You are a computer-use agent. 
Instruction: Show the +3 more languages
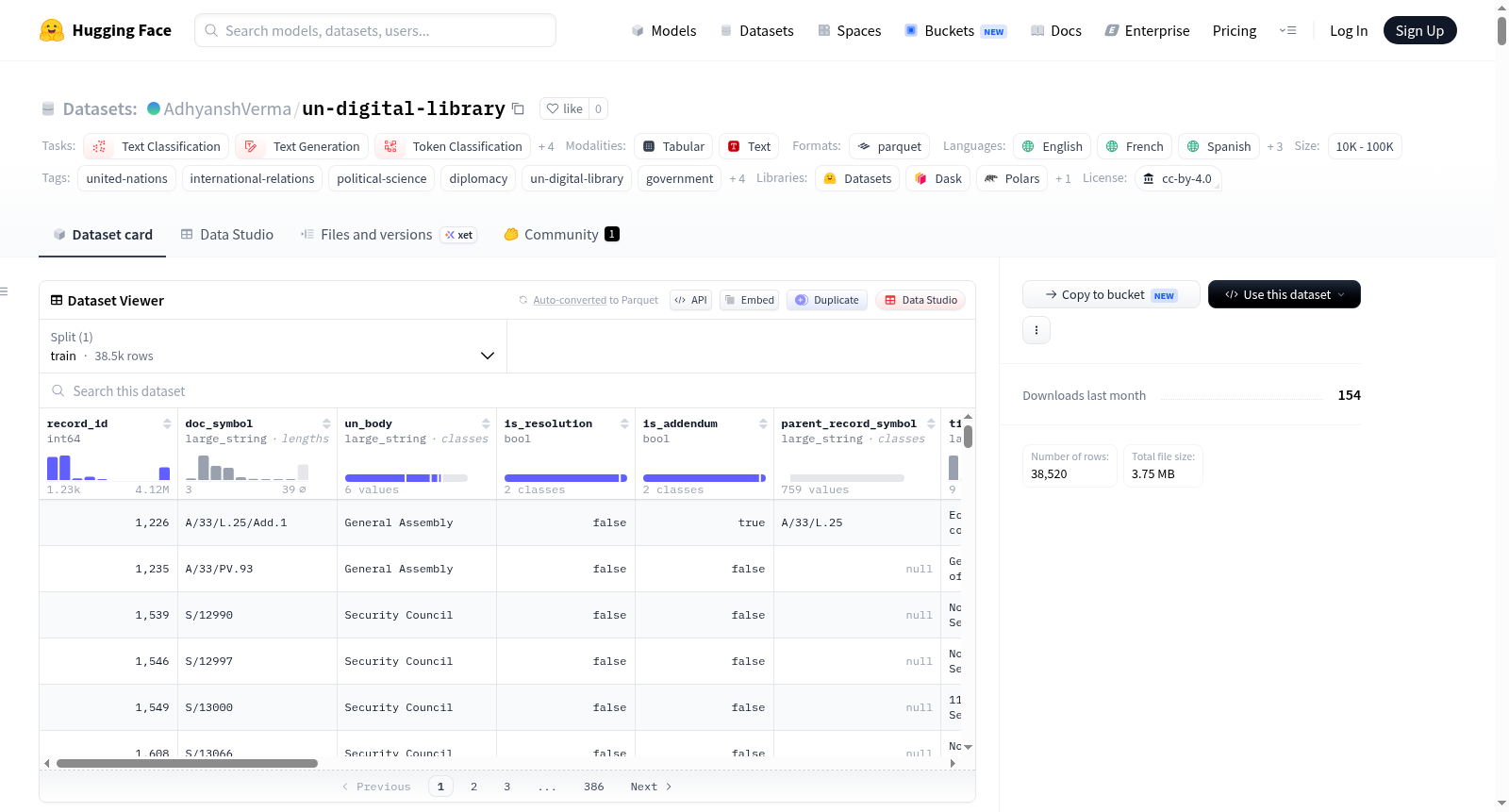tap(1275, 147)
